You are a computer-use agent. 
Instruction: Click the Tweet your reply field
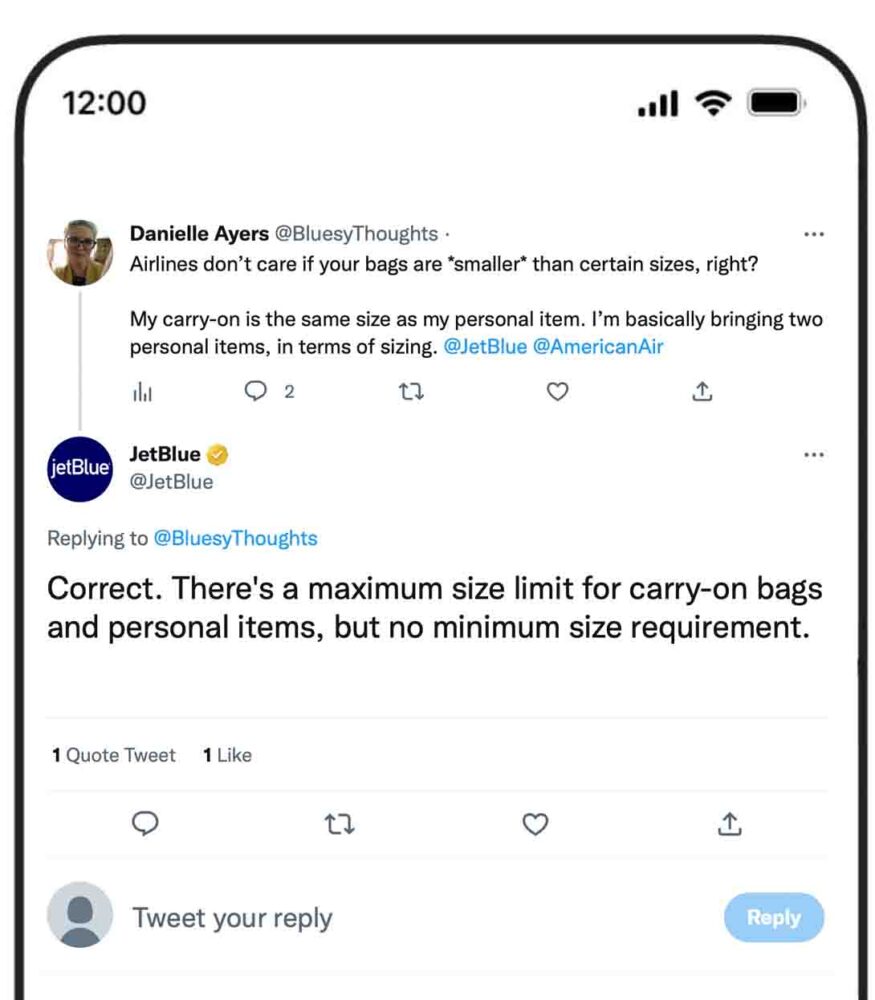235,917
